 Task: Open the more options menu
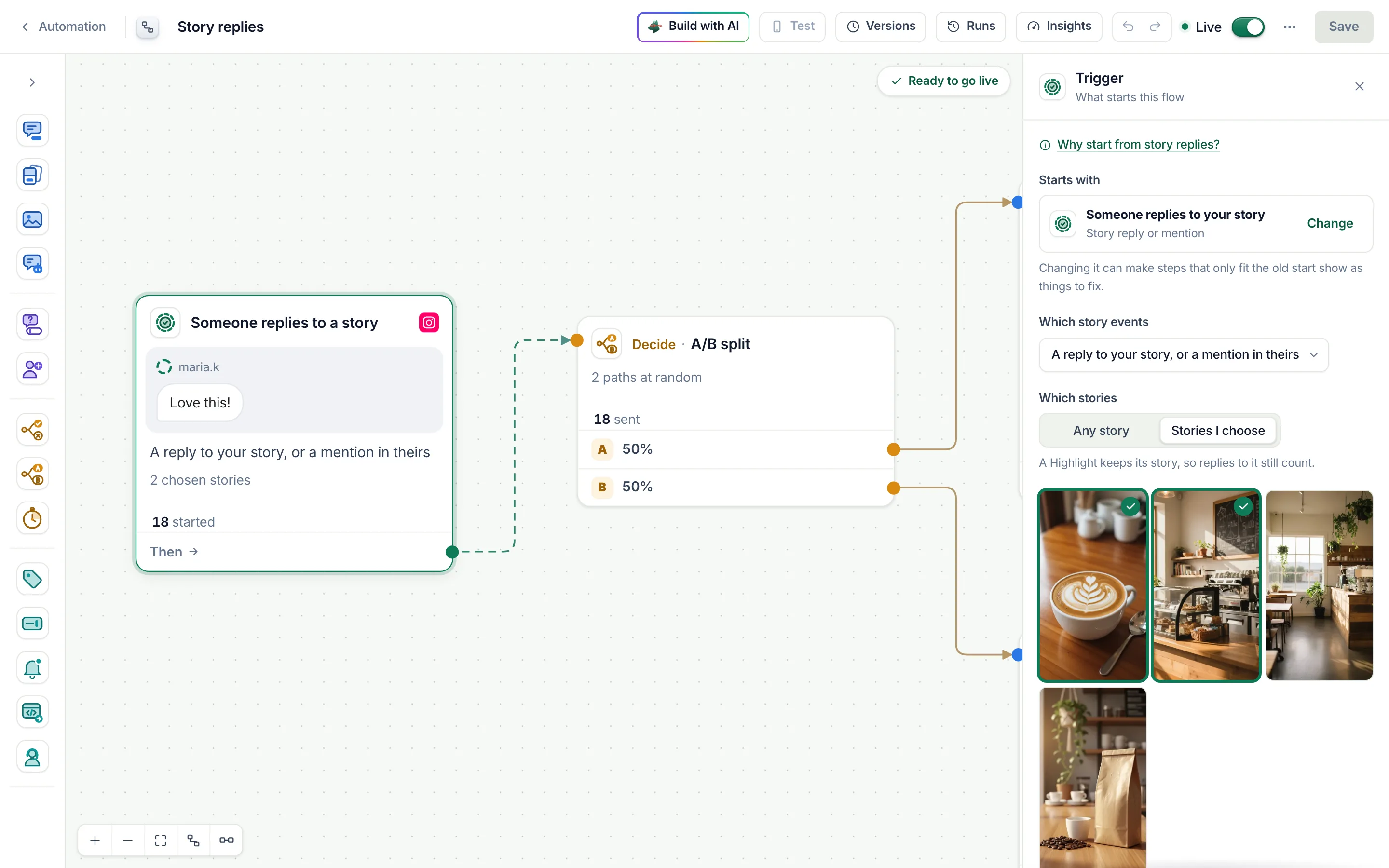1289,27
